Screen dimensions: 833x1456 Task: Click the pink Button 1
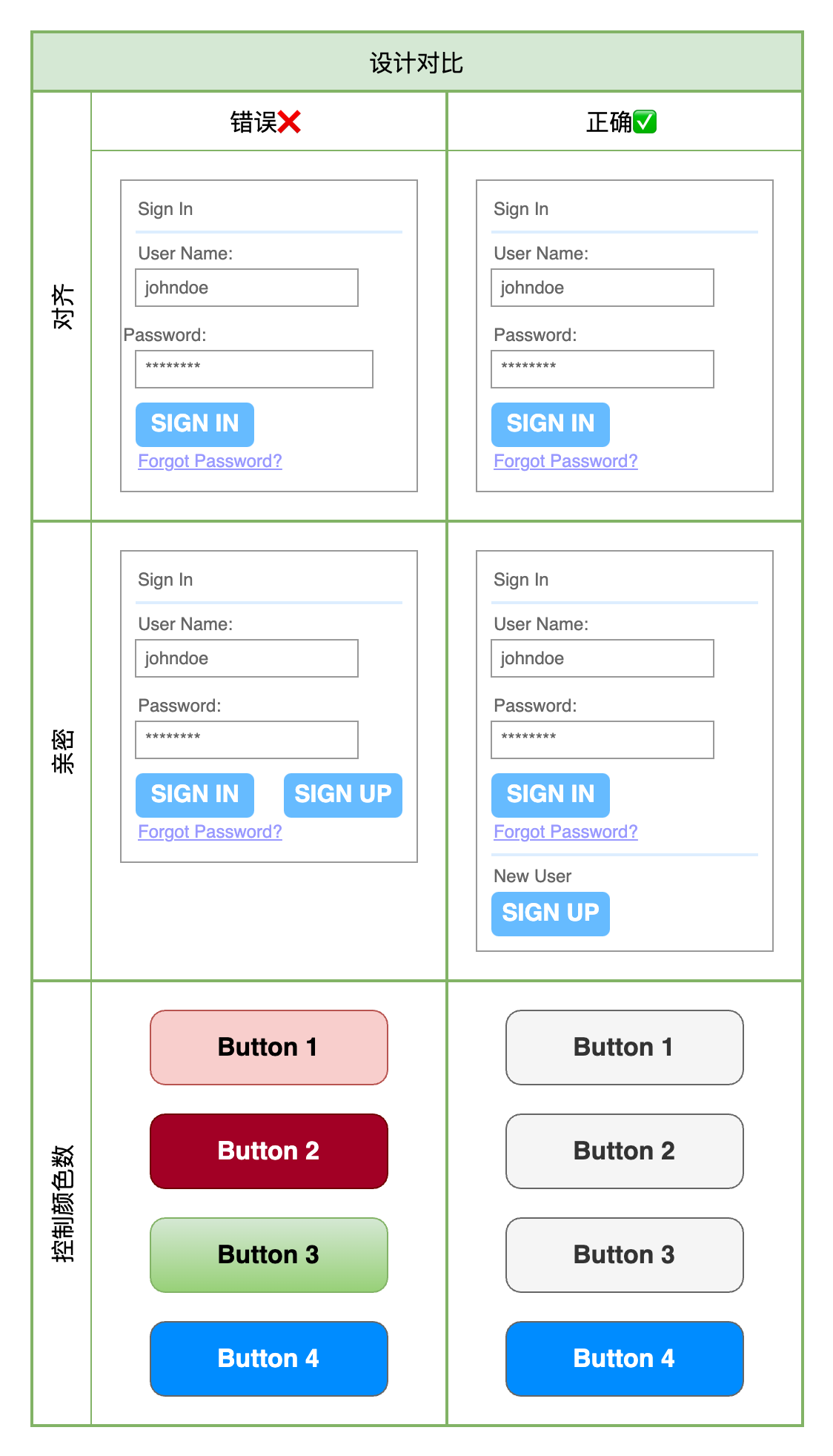[269, 1047]
